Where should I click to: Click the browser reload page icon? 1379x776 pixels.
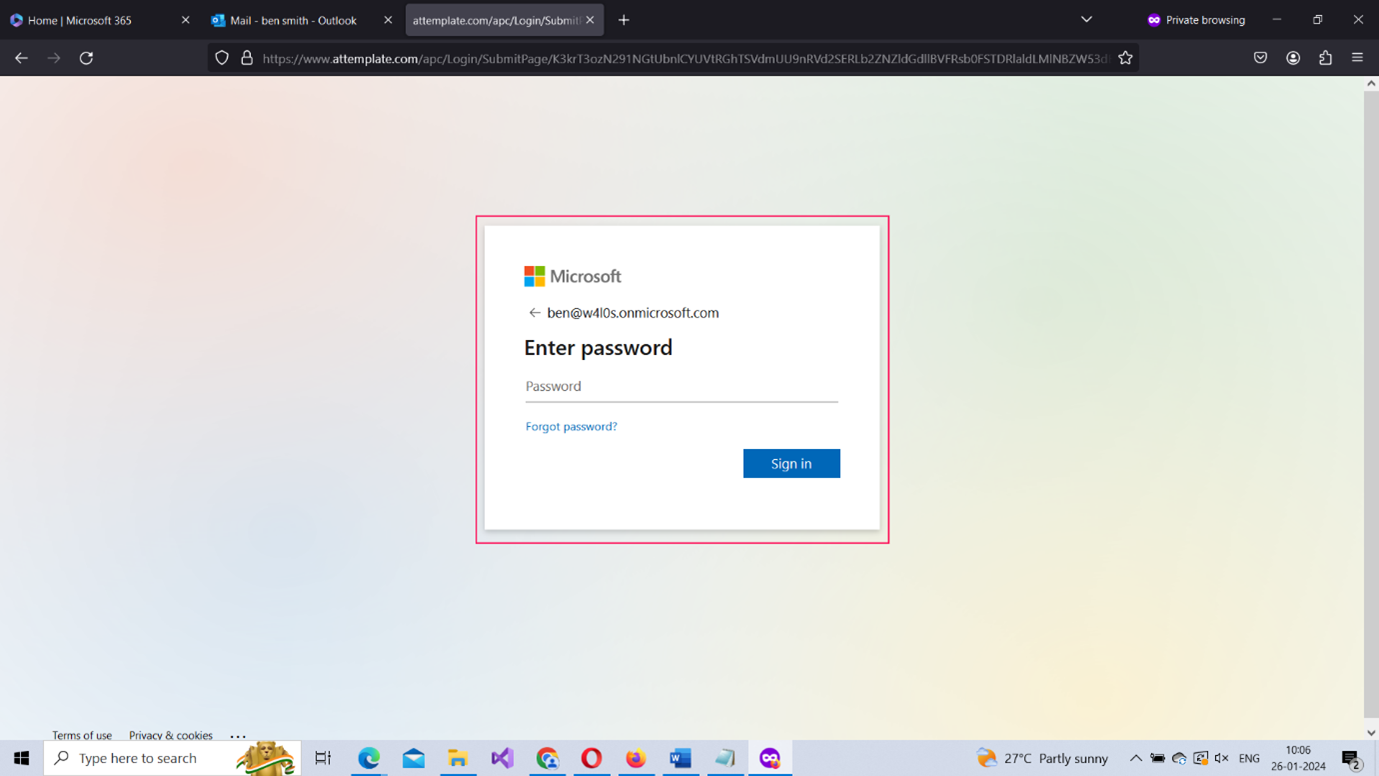(x=87, y=58)
